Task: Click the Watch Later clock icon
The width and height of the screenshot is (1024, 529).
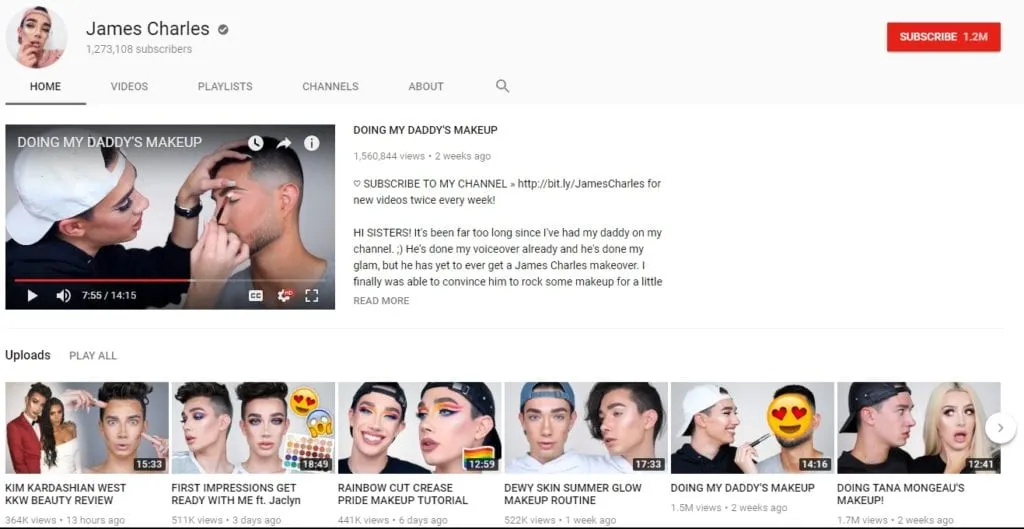Action: point(256,143)
